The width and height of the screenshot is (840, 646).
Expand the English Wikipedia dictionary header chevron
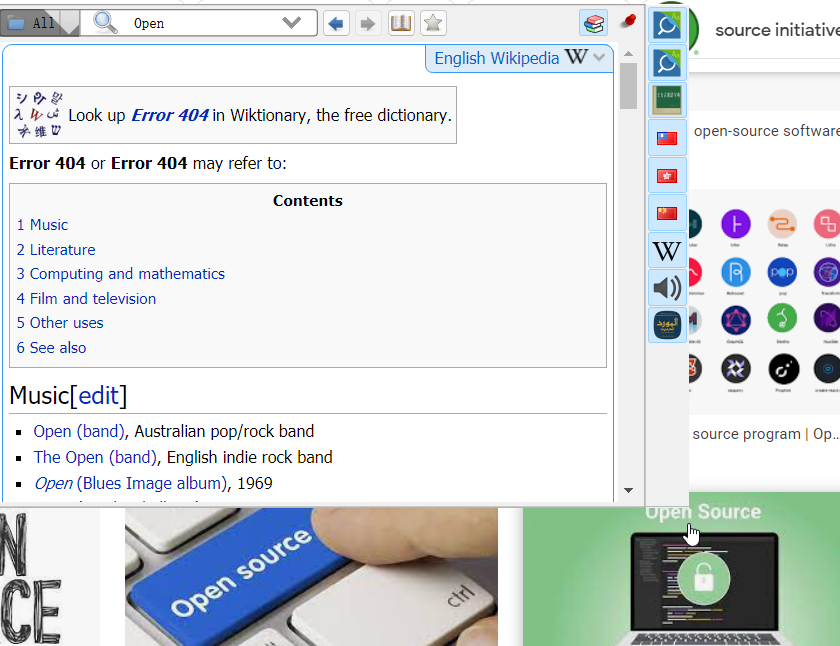pyautogui.click(x=599, y=57)
